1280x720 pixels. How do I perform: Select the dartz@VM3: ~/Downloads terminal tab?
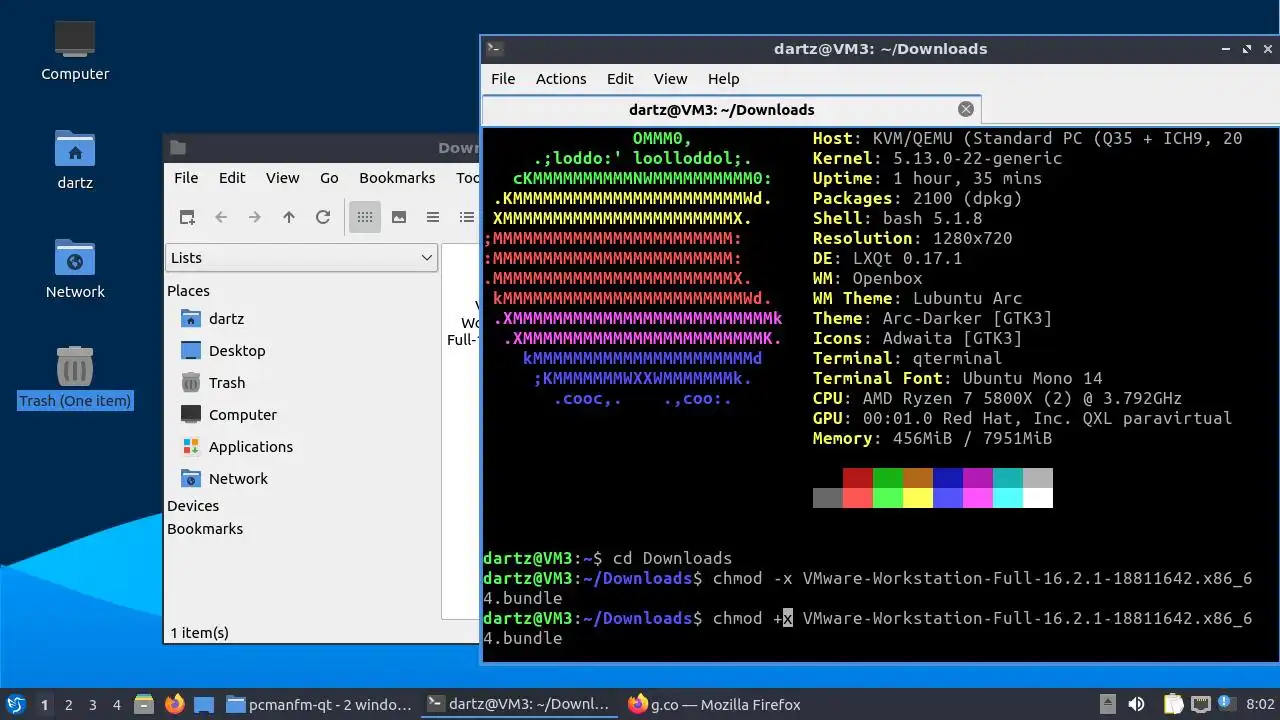[731, 110]
